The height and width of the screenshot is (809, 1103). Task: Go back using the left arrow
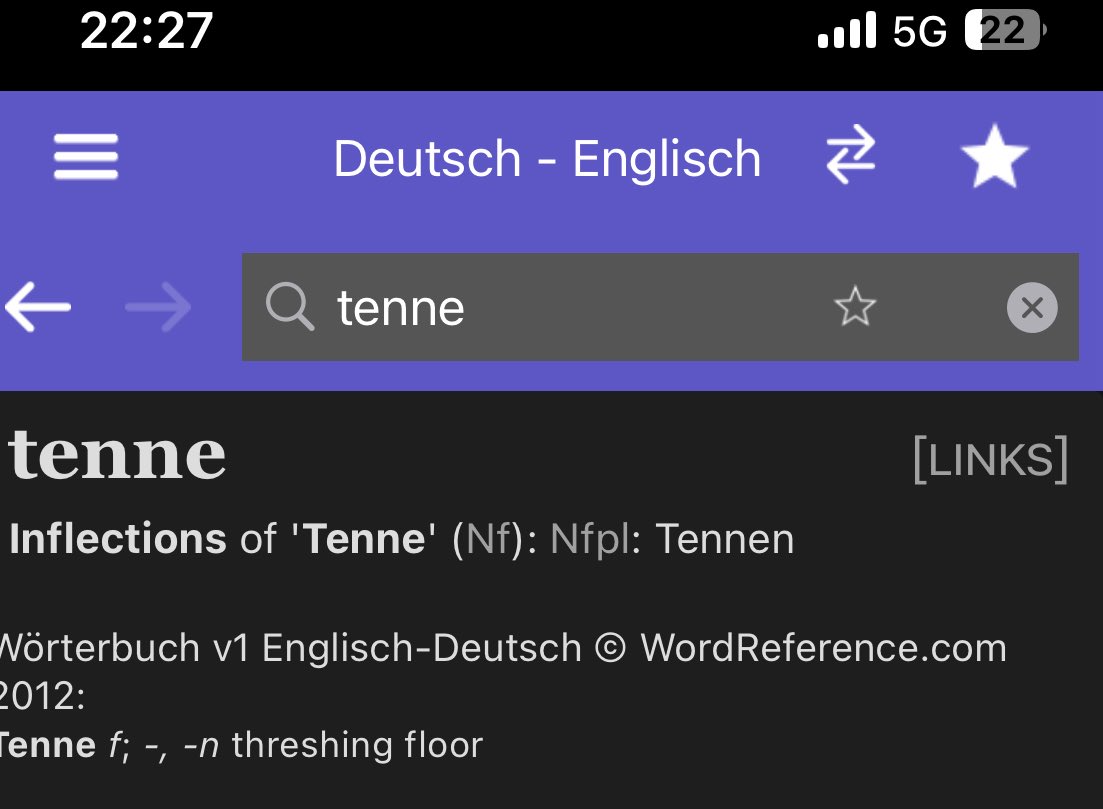pos(38,307)
